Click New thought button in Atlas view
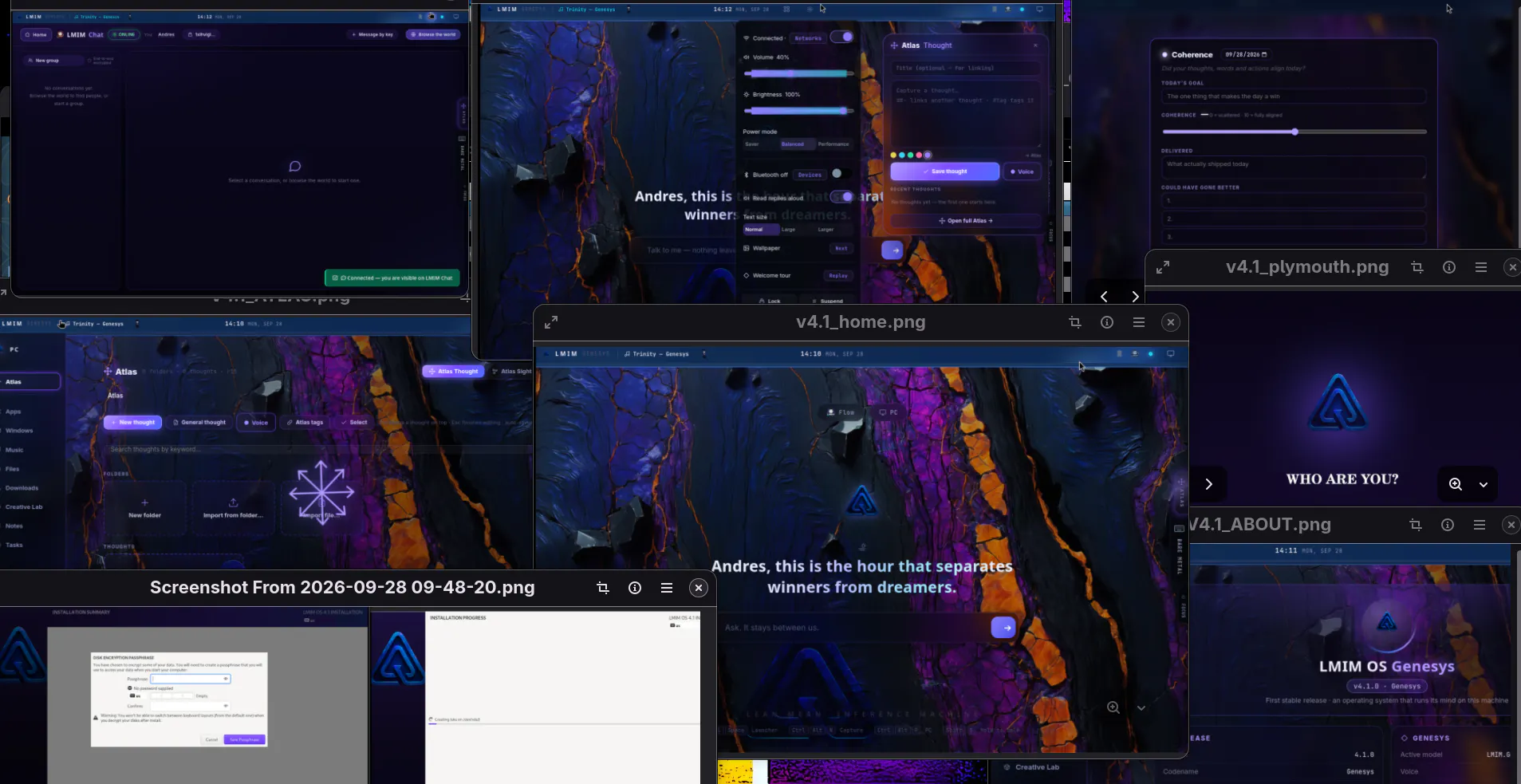 [132, 423]
